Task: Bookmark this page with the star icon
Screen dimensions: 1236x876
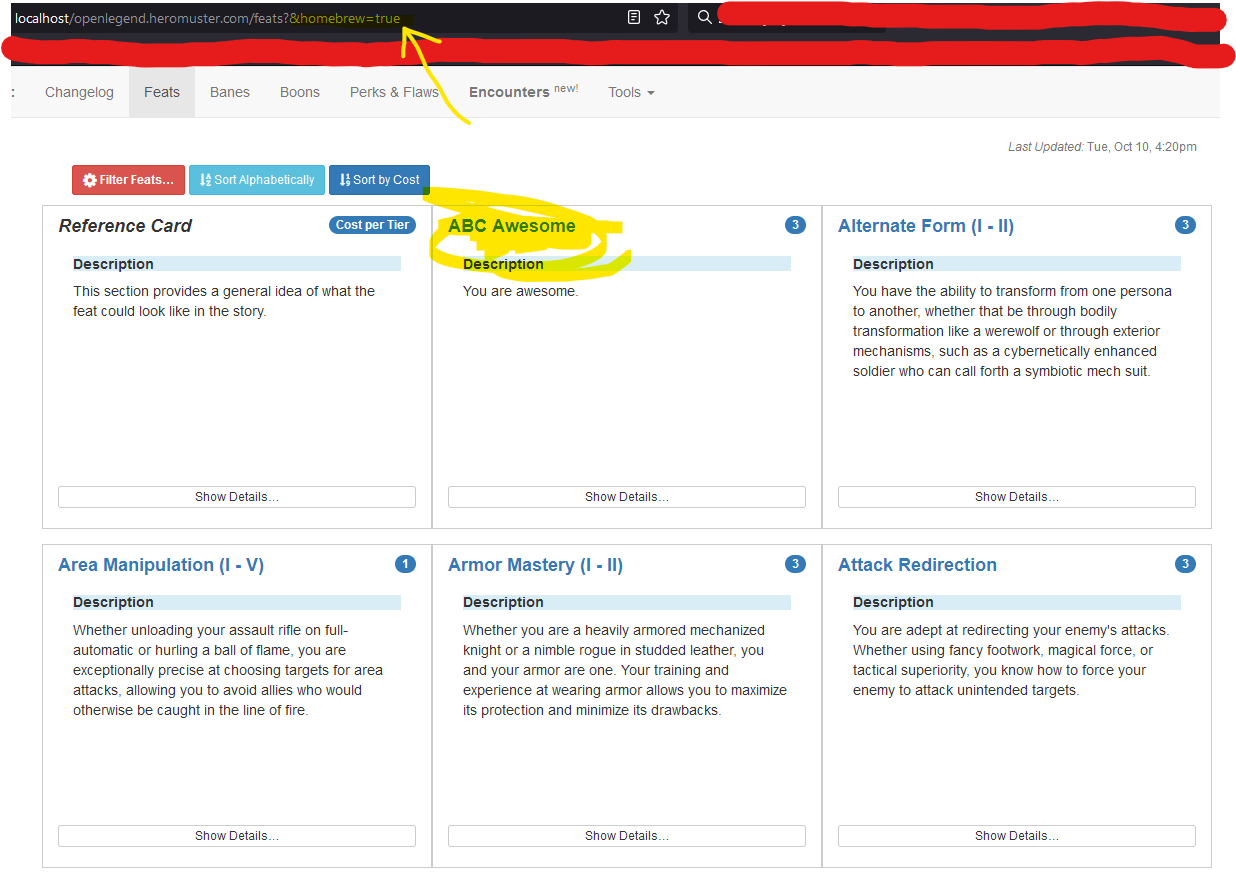Action: point(661,17)
